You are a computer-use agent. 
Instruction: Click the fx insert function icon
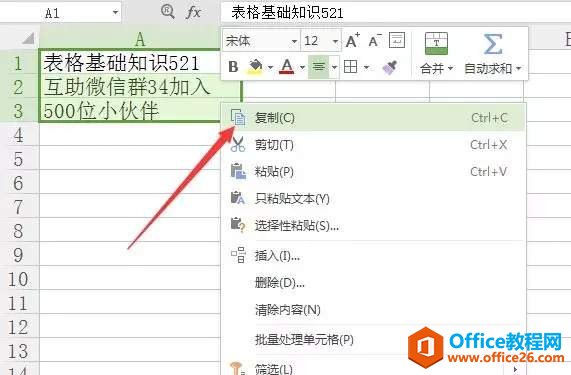pyautogui.click(x=193, y=12)
